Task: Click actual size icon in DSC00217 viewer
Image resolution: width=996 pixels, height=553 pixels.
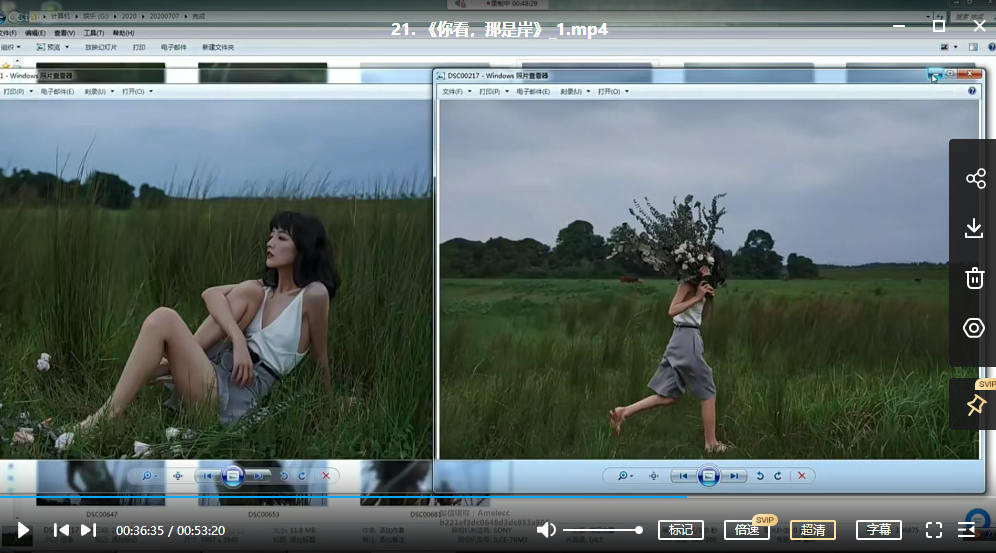Action: click(x=654, y=476)
